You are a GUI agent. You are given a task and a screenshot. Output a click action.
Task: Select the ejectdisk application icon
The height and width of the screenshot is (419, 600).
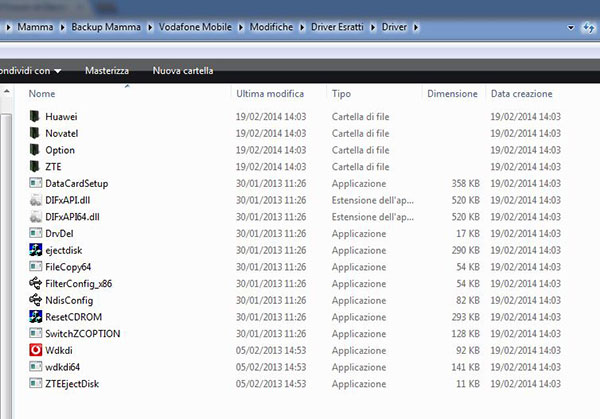(x=35, y=250)
